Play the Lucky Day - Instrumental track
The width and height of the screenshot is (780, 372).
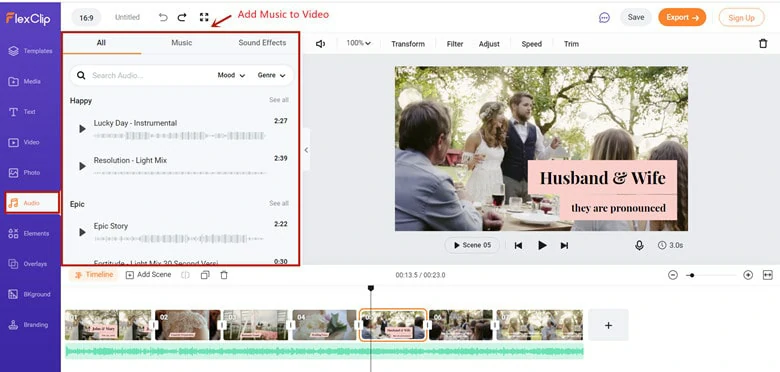[82, 129]
